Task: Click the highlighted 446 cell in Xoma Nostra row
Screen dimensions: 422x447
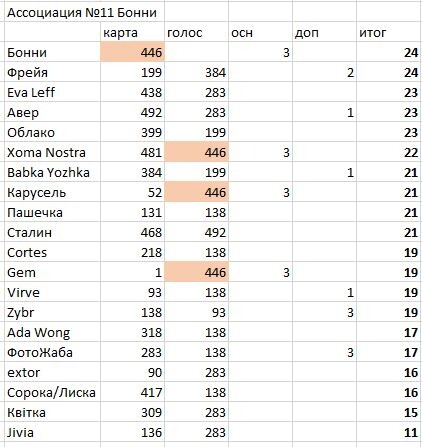Action: click(196, 152)
